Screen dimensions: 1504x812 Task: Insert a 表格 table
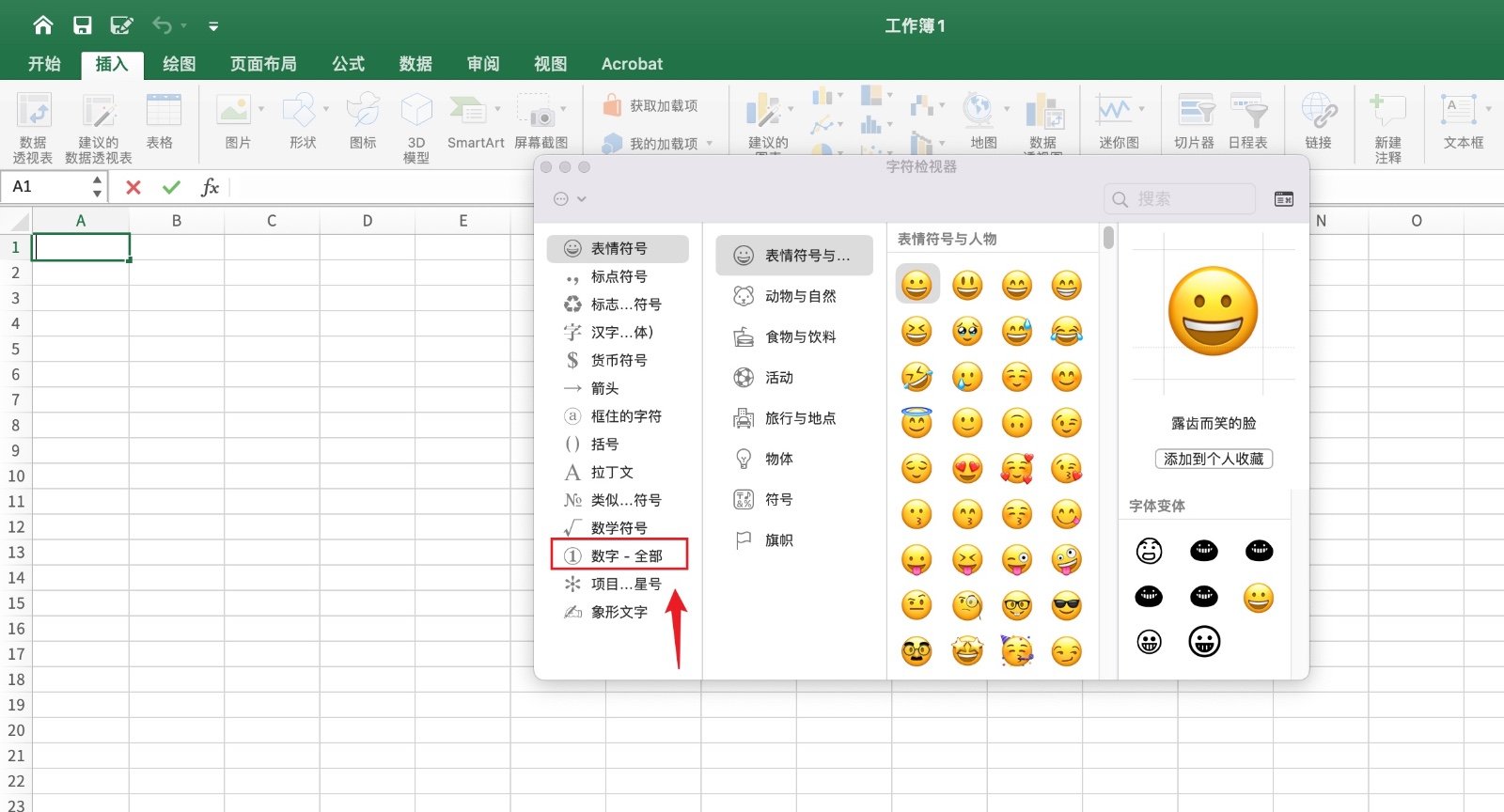(x=162, y=120)
